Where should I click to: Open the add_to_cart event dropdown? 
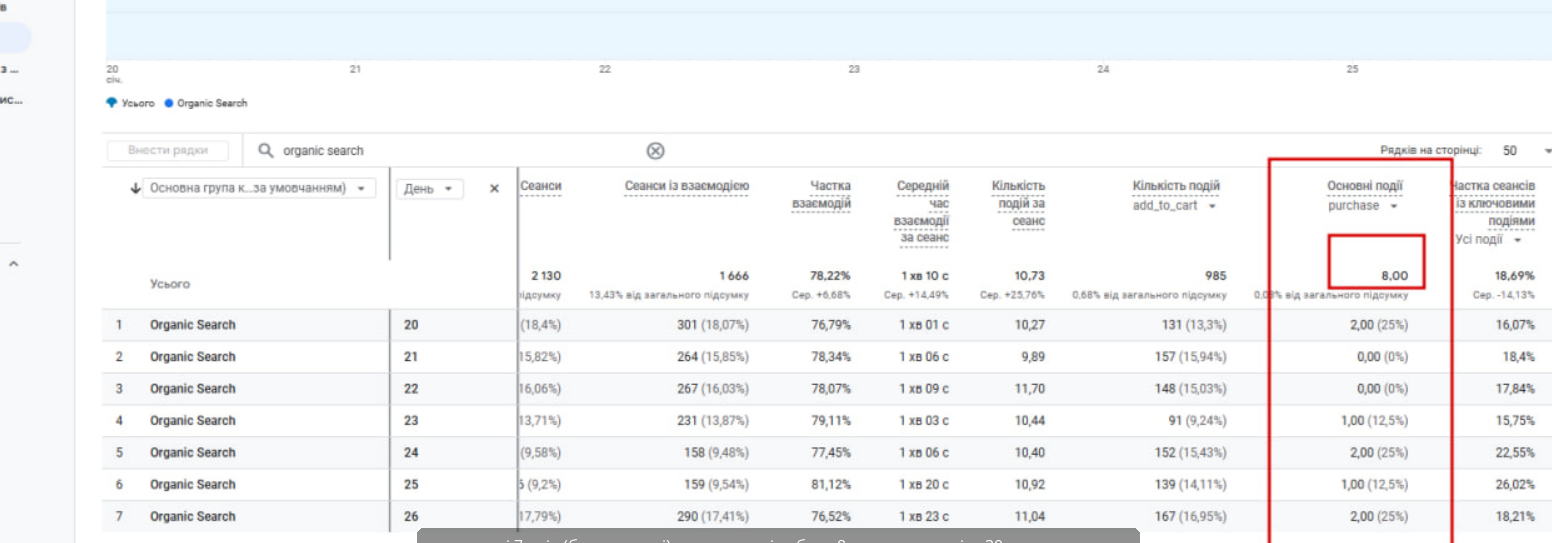(1176, 206)
